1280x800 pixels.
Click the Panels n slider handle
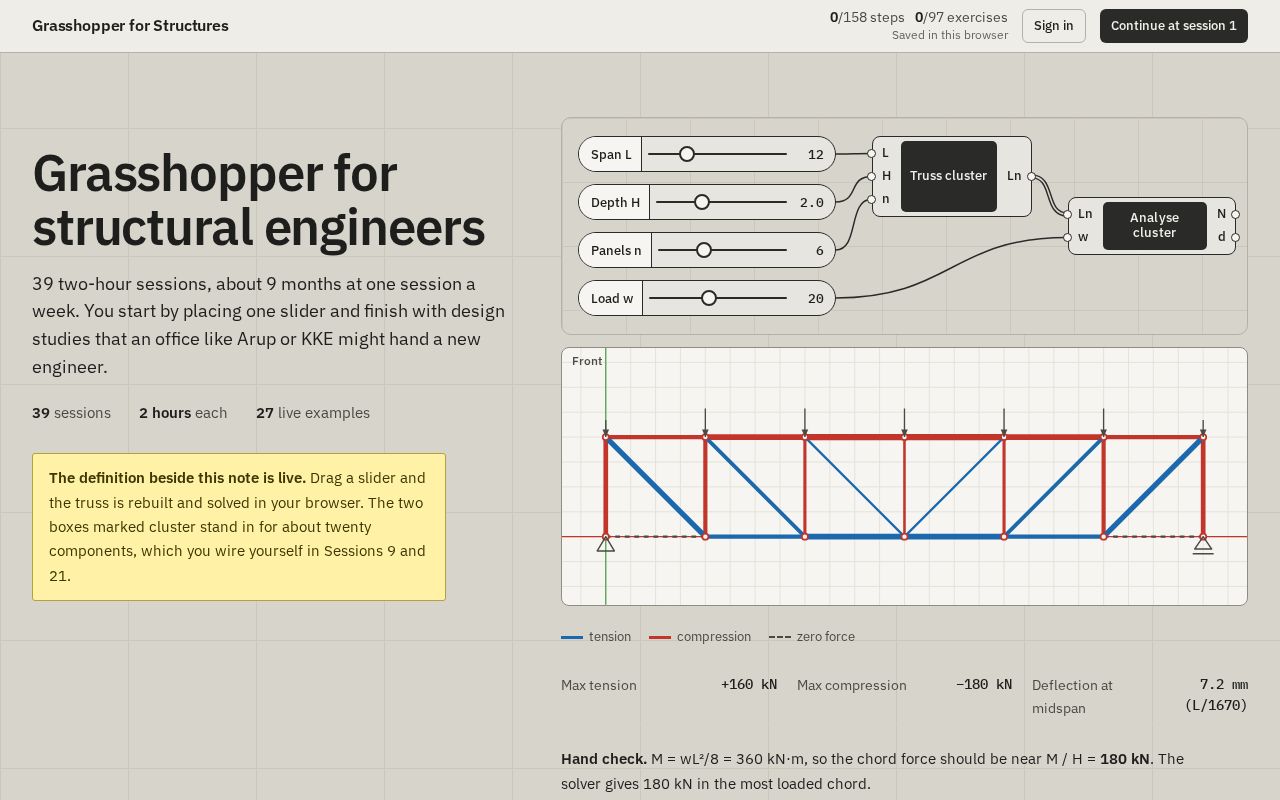tap(704, 250)
